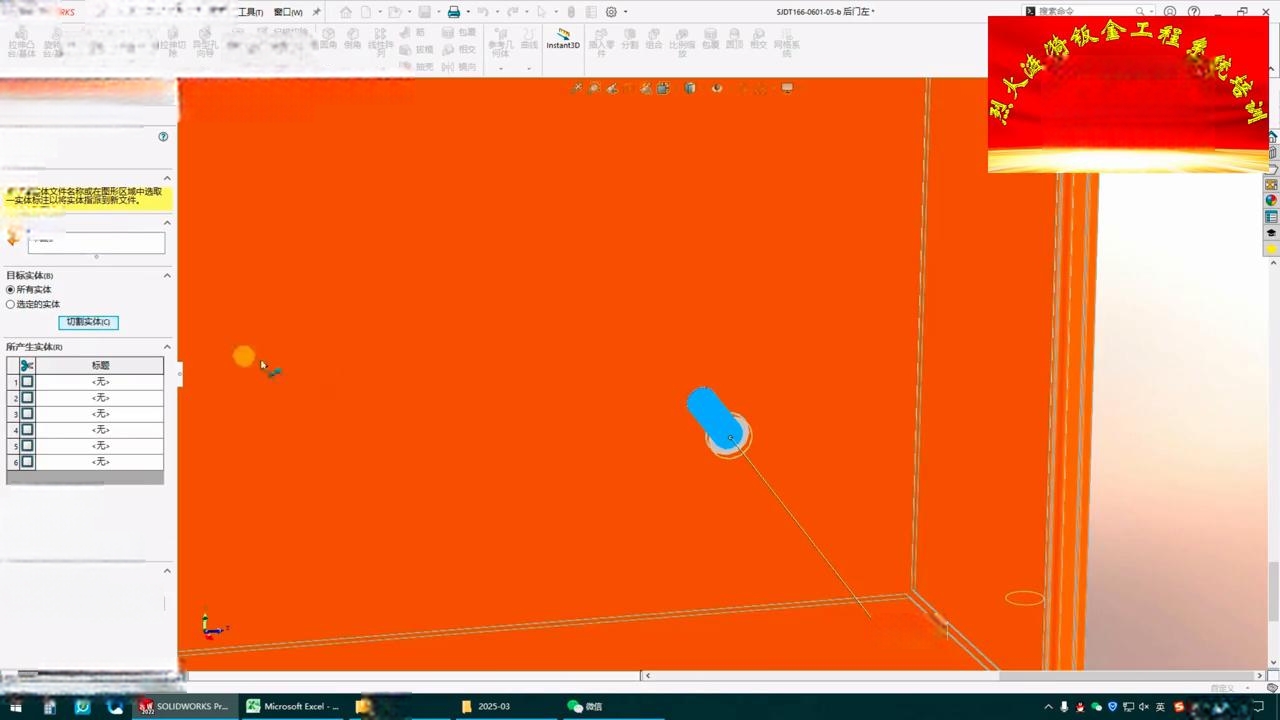This screenshot has width=1280, height=720.
Task: Click the help question mark in property panel
Action: (163, 137)
